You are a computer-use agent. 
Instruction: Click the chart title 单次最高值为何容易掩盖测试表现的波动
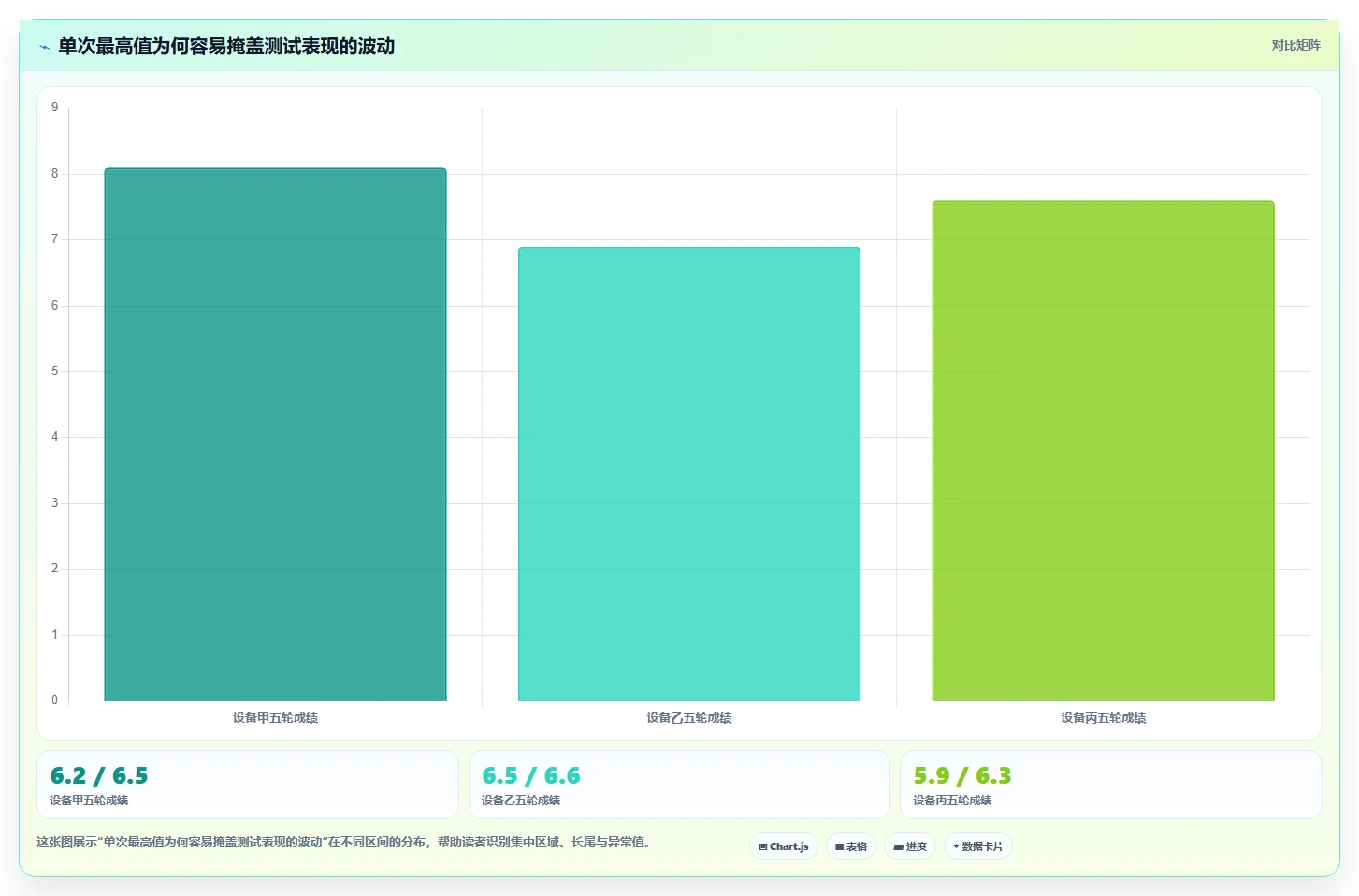(226, 46)
